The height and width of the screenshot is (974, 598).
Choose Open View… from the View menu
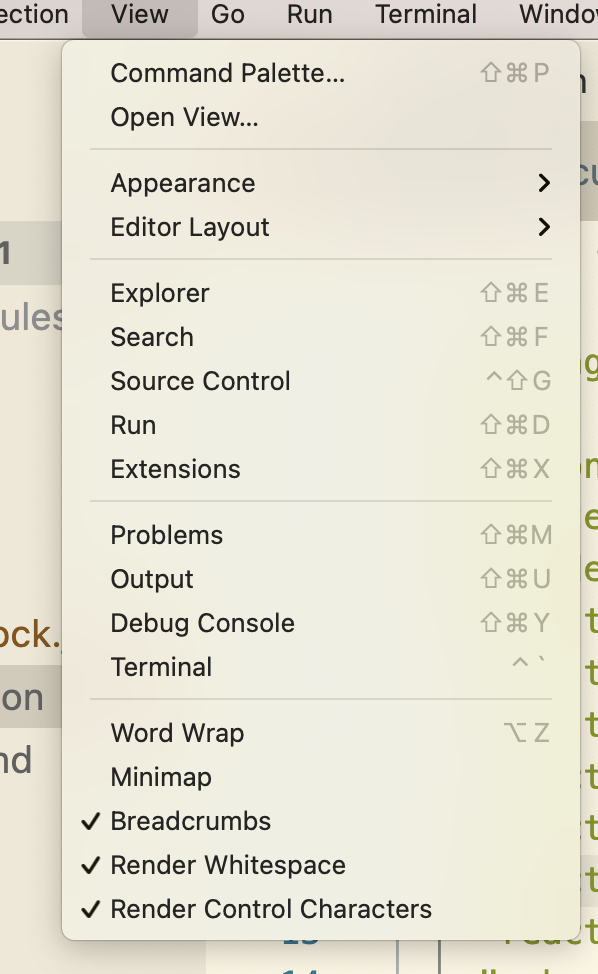pos(321,117)
